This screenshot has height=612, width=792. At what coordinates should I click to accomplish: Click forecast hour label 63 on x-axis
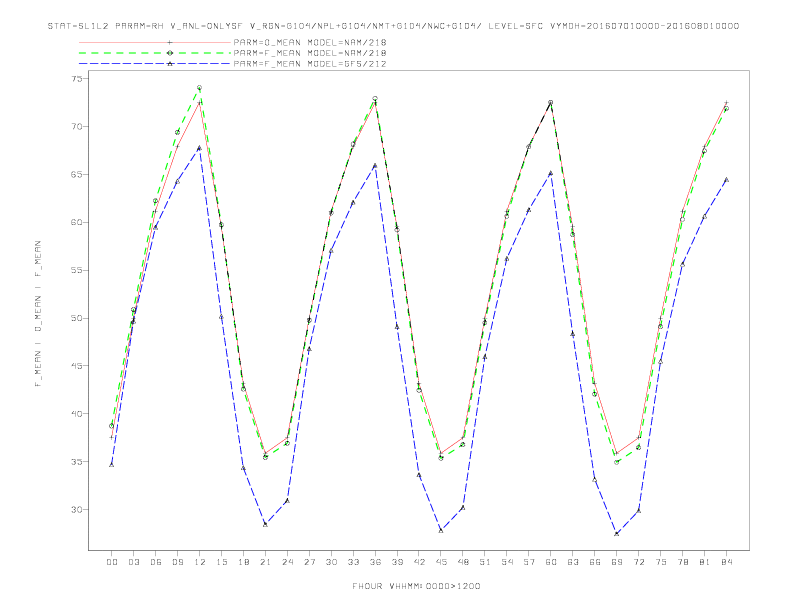click(x=573, y=562)
